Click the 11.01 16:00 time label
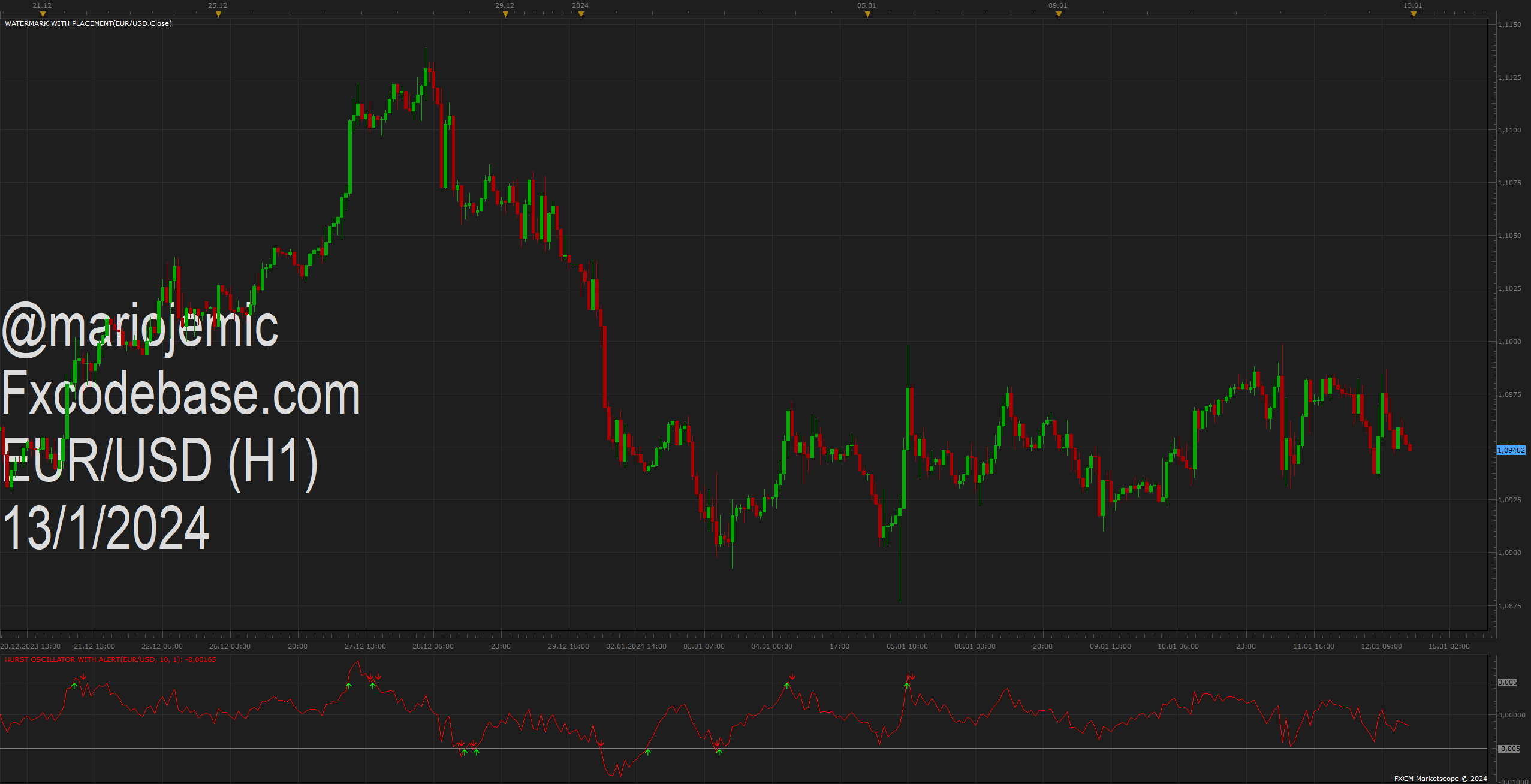The height and width of the screenshot is (784, 1531). [1313, 646]
